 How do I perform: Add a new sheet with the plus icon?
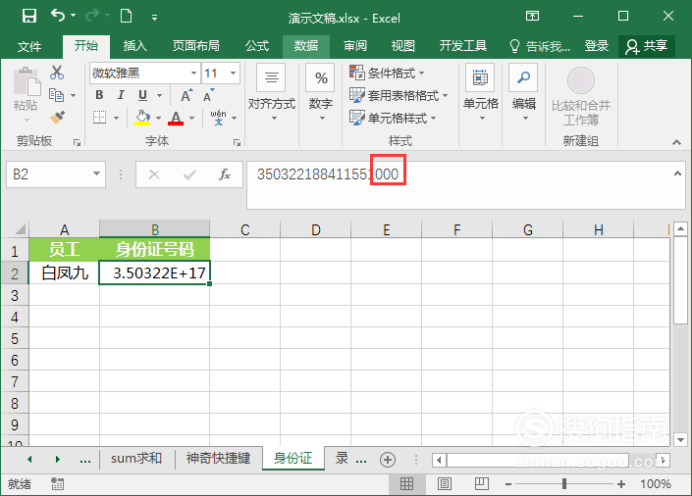pos(387,460)
